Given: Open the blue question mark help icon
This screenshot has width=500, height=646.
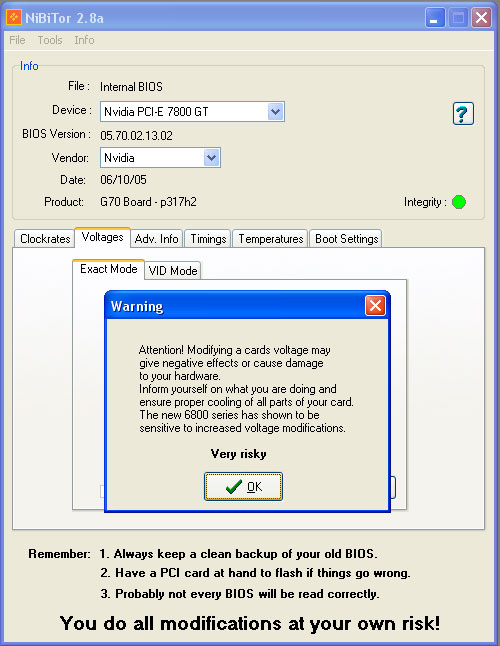Looking at the screenshot, I should click(463, 114).
